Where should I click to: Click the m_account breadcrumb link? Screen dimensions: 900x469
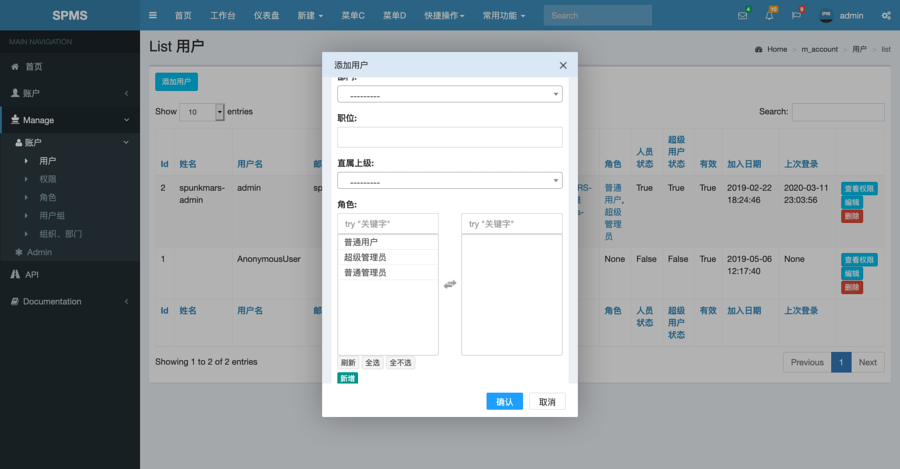820,49
